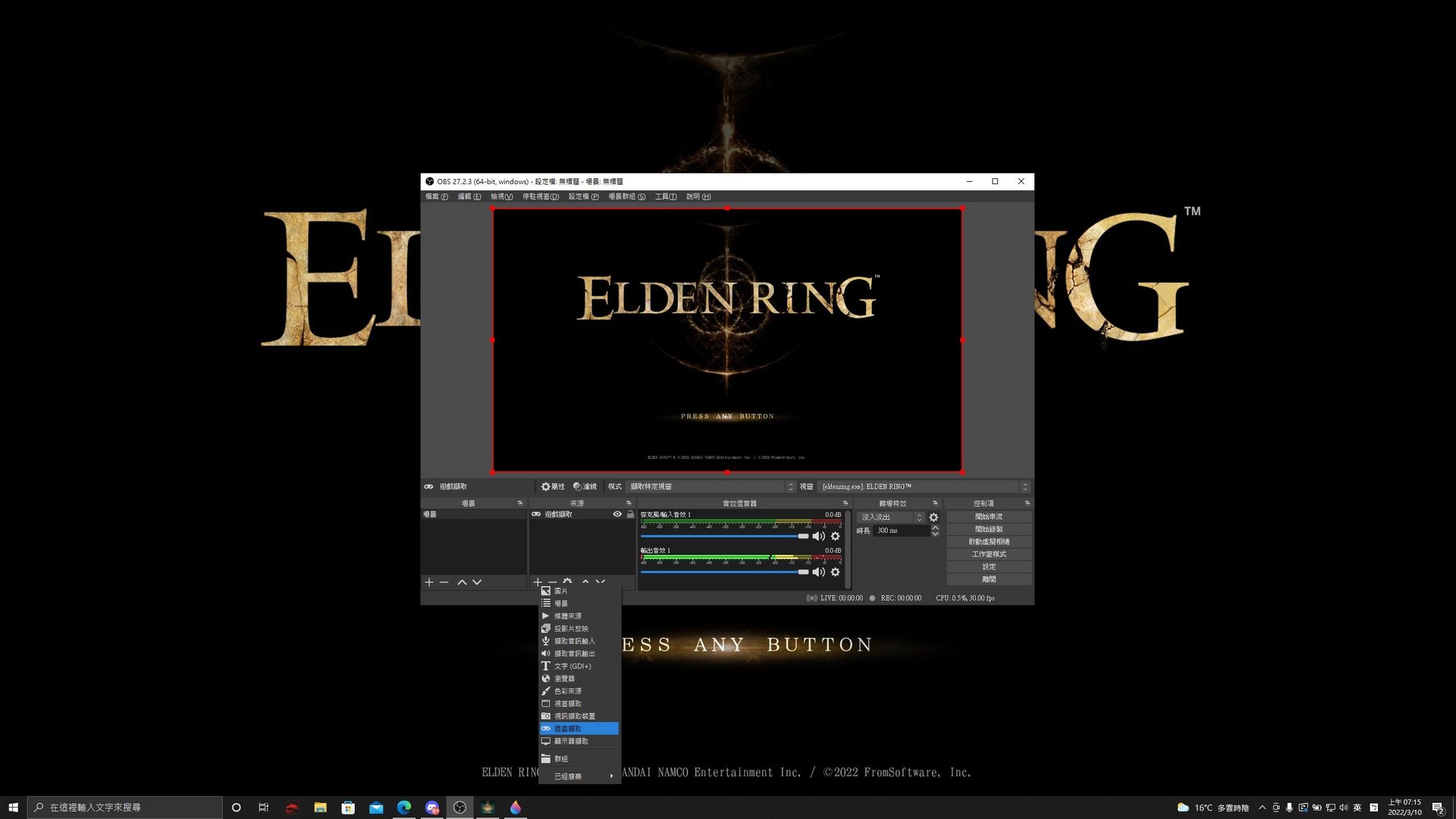Image resolution: width=1456 pixels, height=819 pixels.
Task: Choose 擷取音訊輸入 audio input capture
Action: (580, 642)
